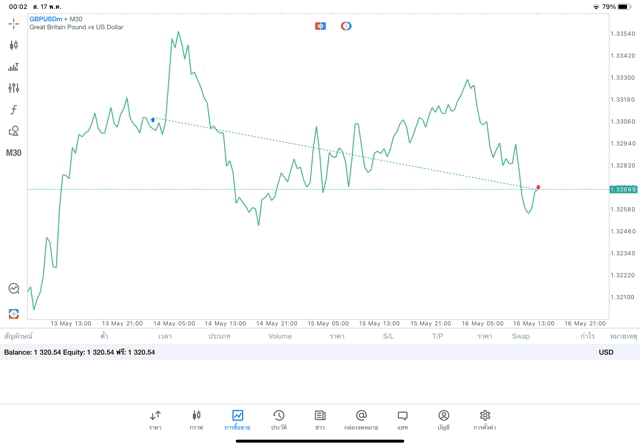Open the Quotes tab in bottom bar
Viewport: 640px width, 447px height.
tap(155, 419)
